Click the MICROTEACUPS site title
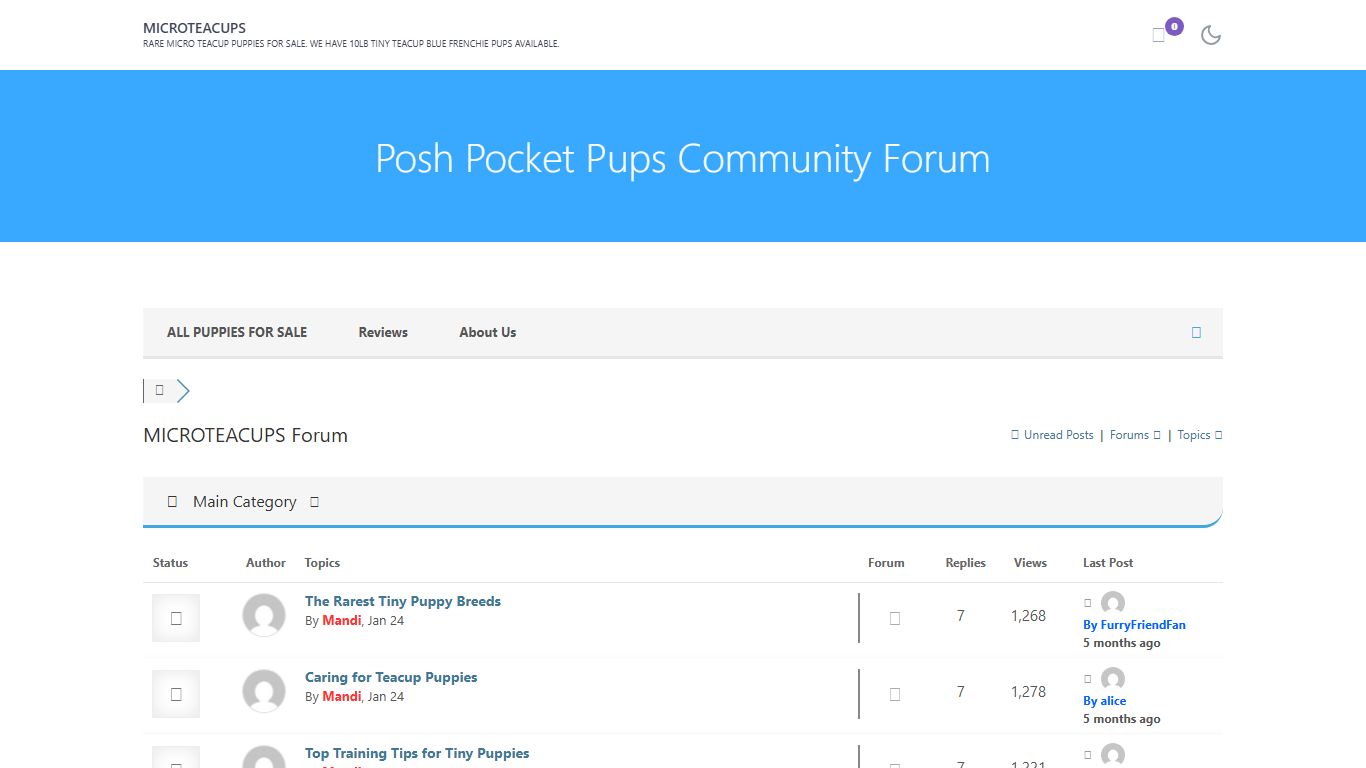Viewport: 1366px width, 768px height. (x=195, y=28)
